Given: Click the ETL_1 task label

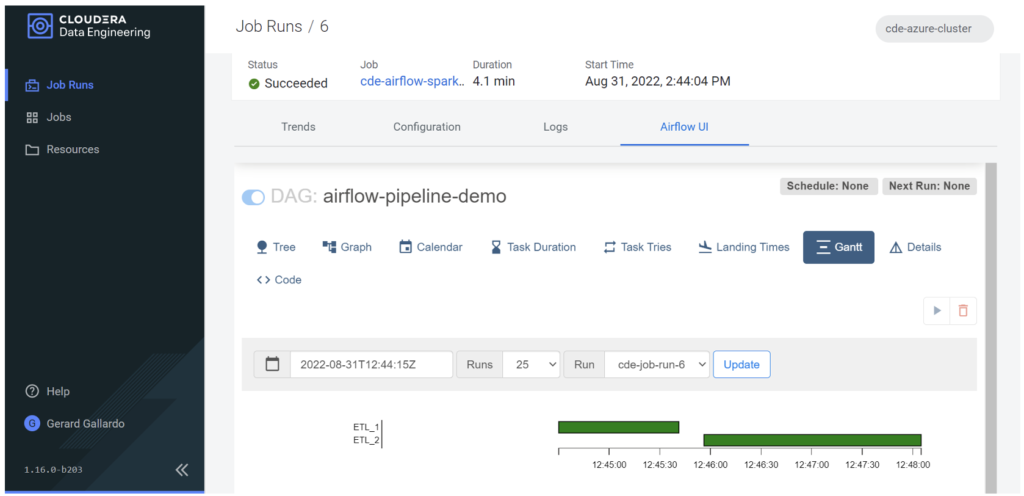Looking at the screenshot, I should [366, 427].
